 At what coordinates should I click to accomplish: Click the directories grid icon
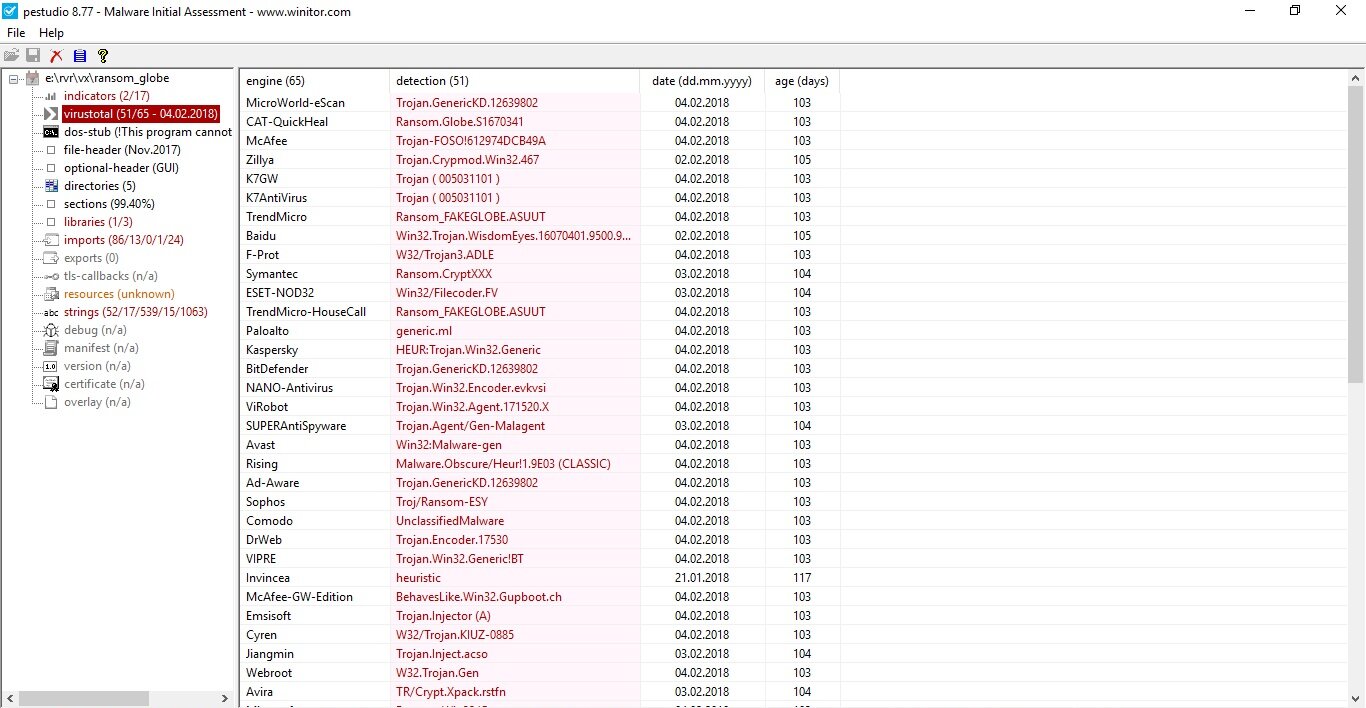click(x=51, y=186)
